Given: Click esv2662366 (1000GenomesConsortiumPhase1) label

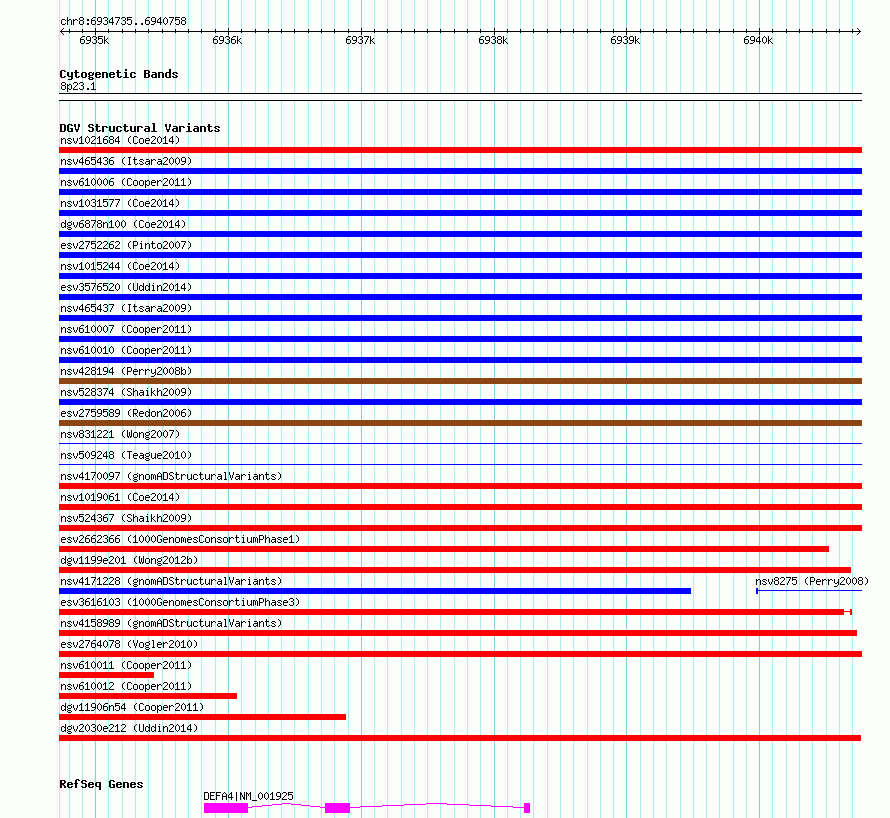Looking at the screenshot, I should (x=180, y=539).
